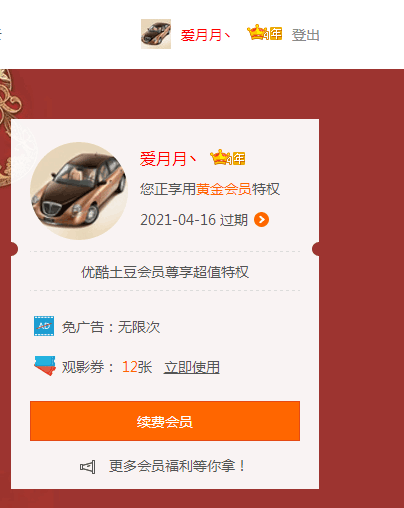This screenshot has width=404, height=508.
Task: Click the 立即使用 link
Action: (x=192, y=367)
